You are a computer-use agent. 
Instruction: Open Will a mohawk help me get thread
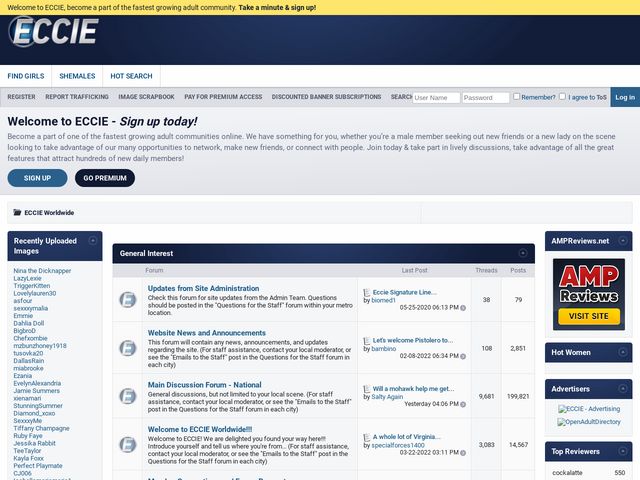pyautogui.click(x=413, y=389)
